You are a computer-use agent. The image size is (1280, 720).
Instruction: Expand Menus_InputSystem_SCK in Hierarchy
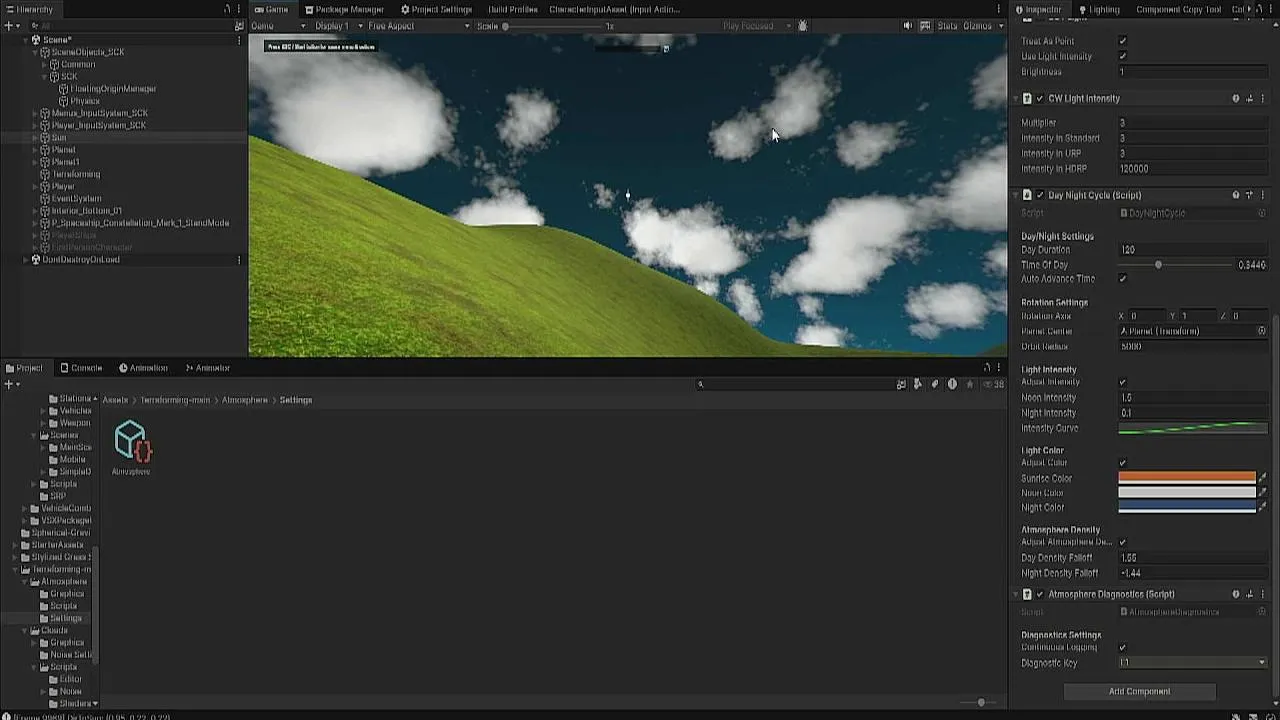coord(35,114)
